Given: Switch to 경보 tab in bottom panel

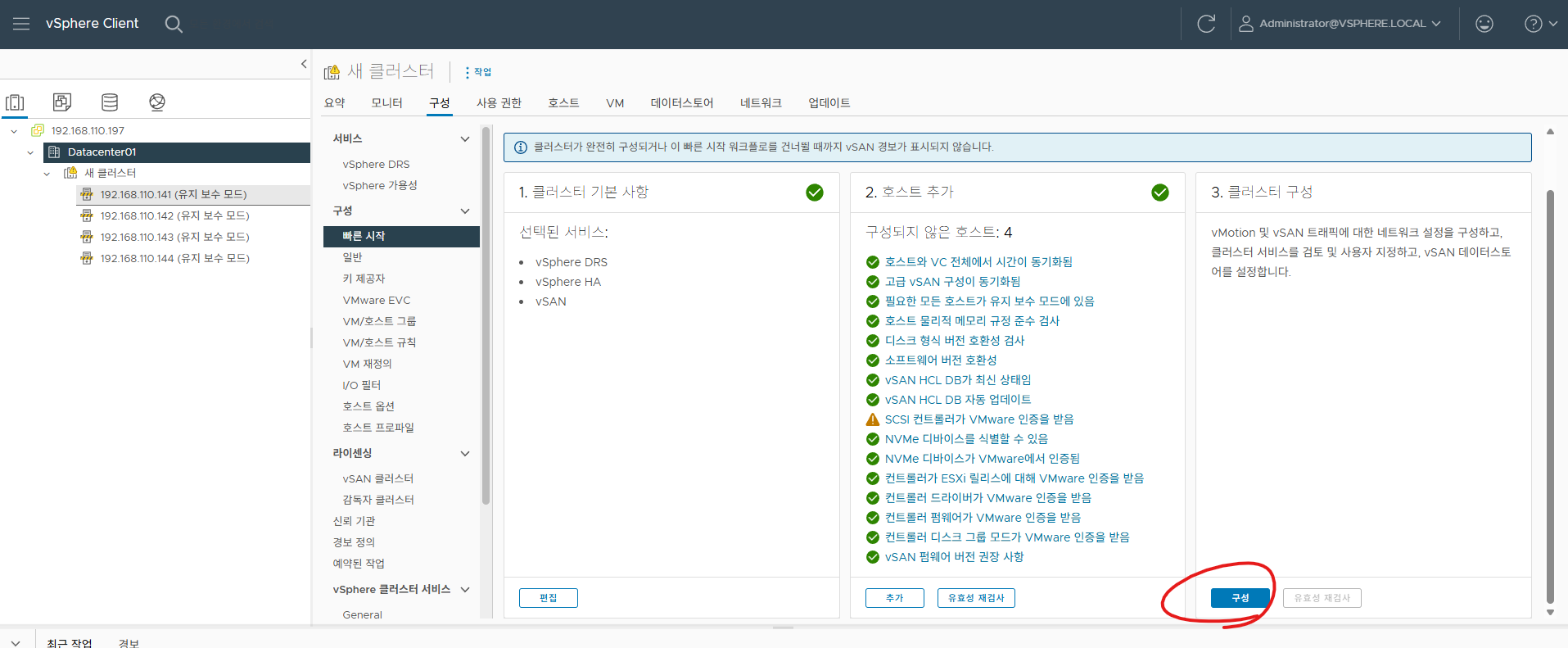Looking at the screenshot, I should click(129, 643).
